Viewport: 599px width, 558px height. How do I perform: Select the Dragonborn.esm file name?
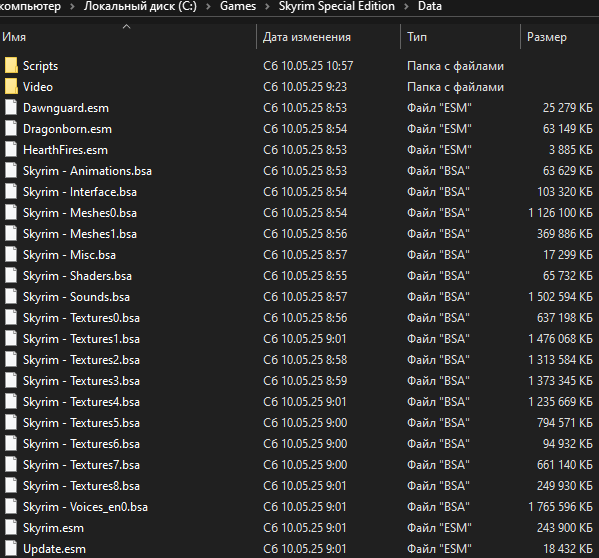click(x=67, y=129)
